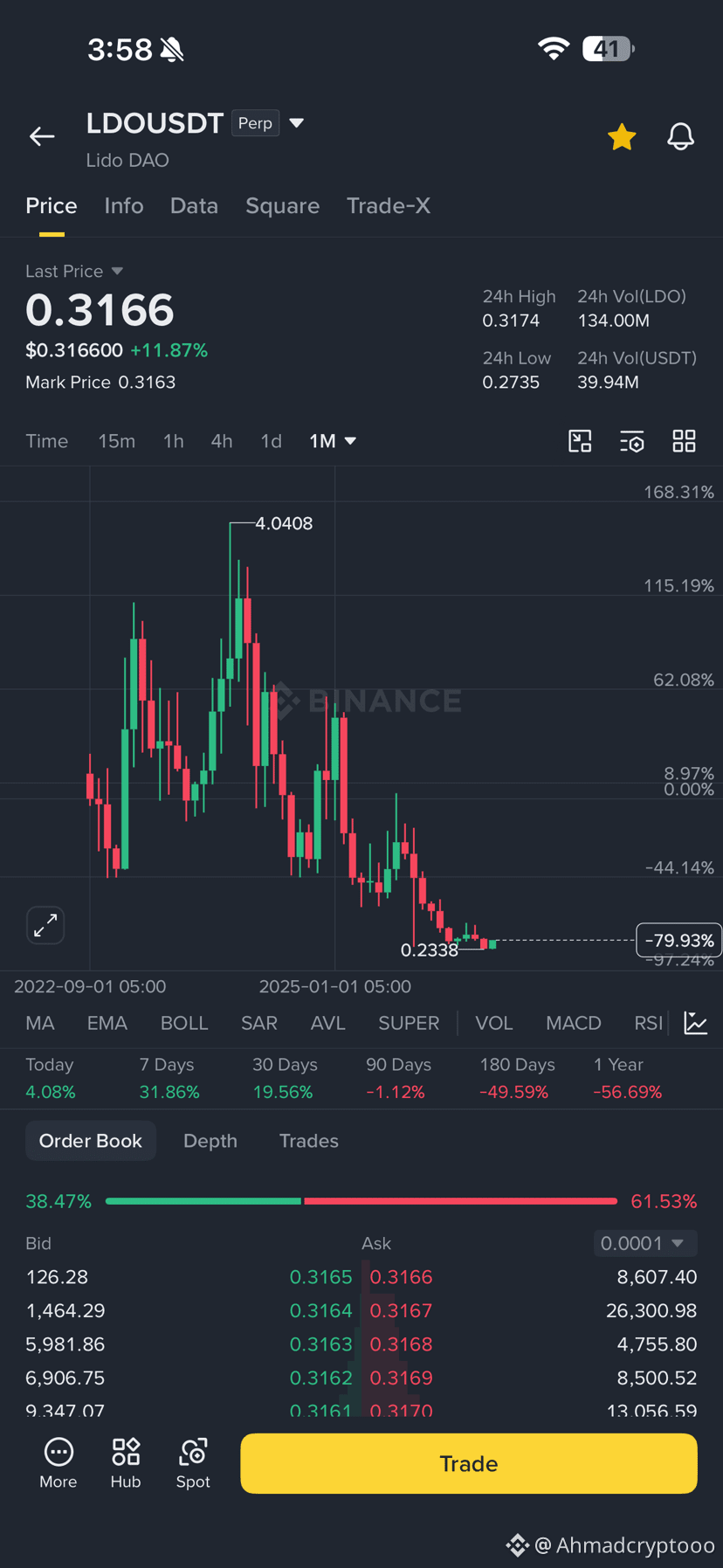Screen dimensions: 723x1568
Task: Select the 15m interval
Action: [116, 441]
